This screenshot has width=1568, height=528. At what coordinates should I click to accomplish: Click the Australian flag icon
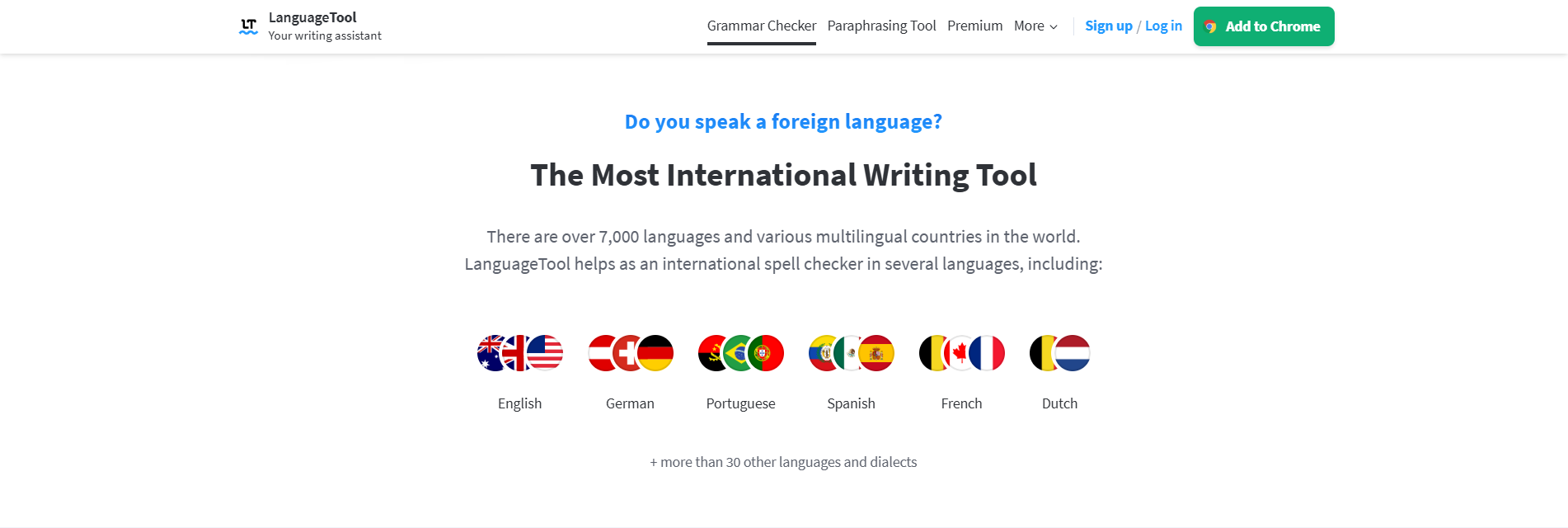click(491, 353)
